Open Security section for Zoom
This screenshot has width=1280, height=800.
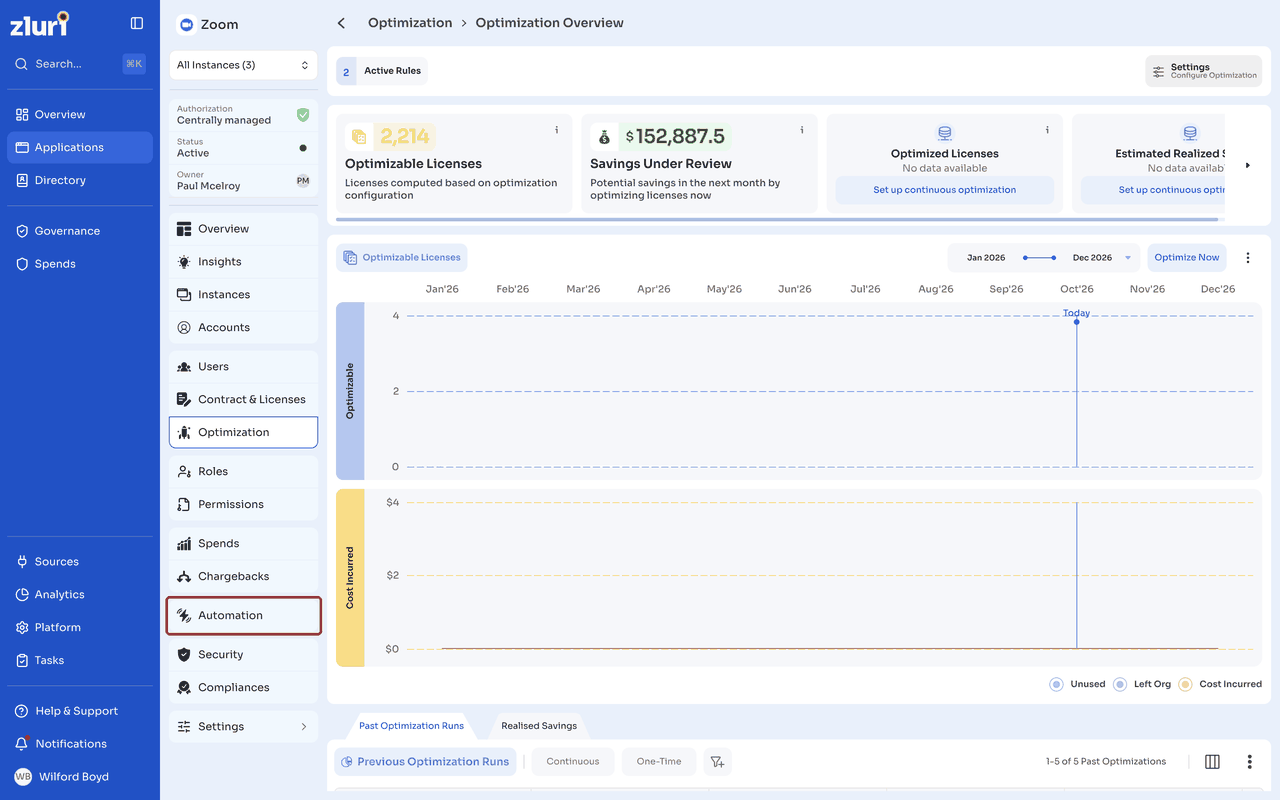pyautogui.click(x=243, y=655)
